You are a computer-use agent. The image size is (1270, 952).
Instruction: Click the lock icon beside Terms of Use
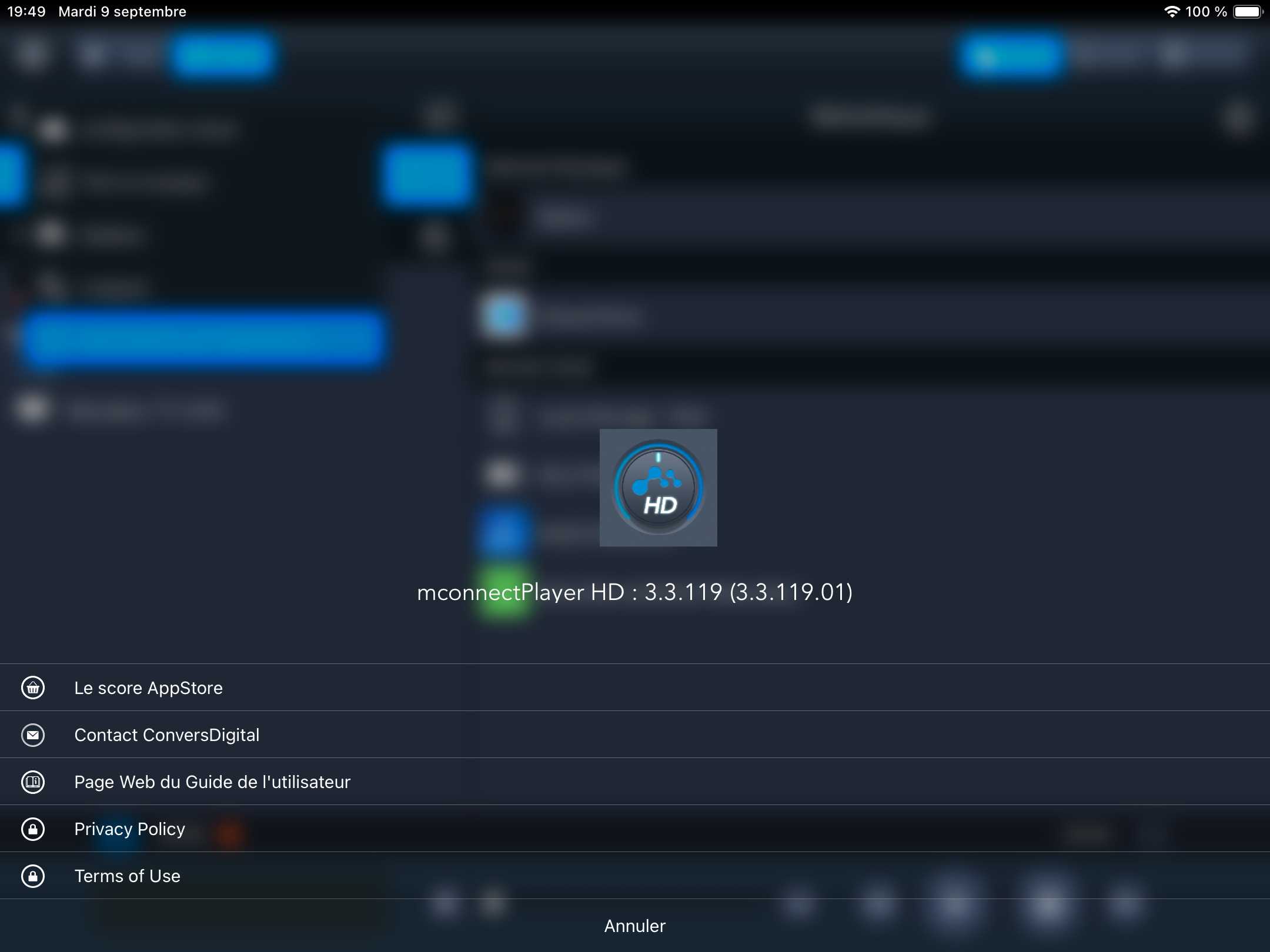pyautogui.click(x=33, y=876)
